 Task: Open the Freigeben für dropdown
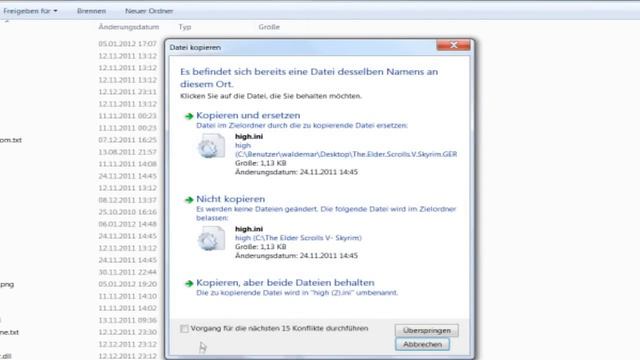pyautogui.click(x=30, y=11)
